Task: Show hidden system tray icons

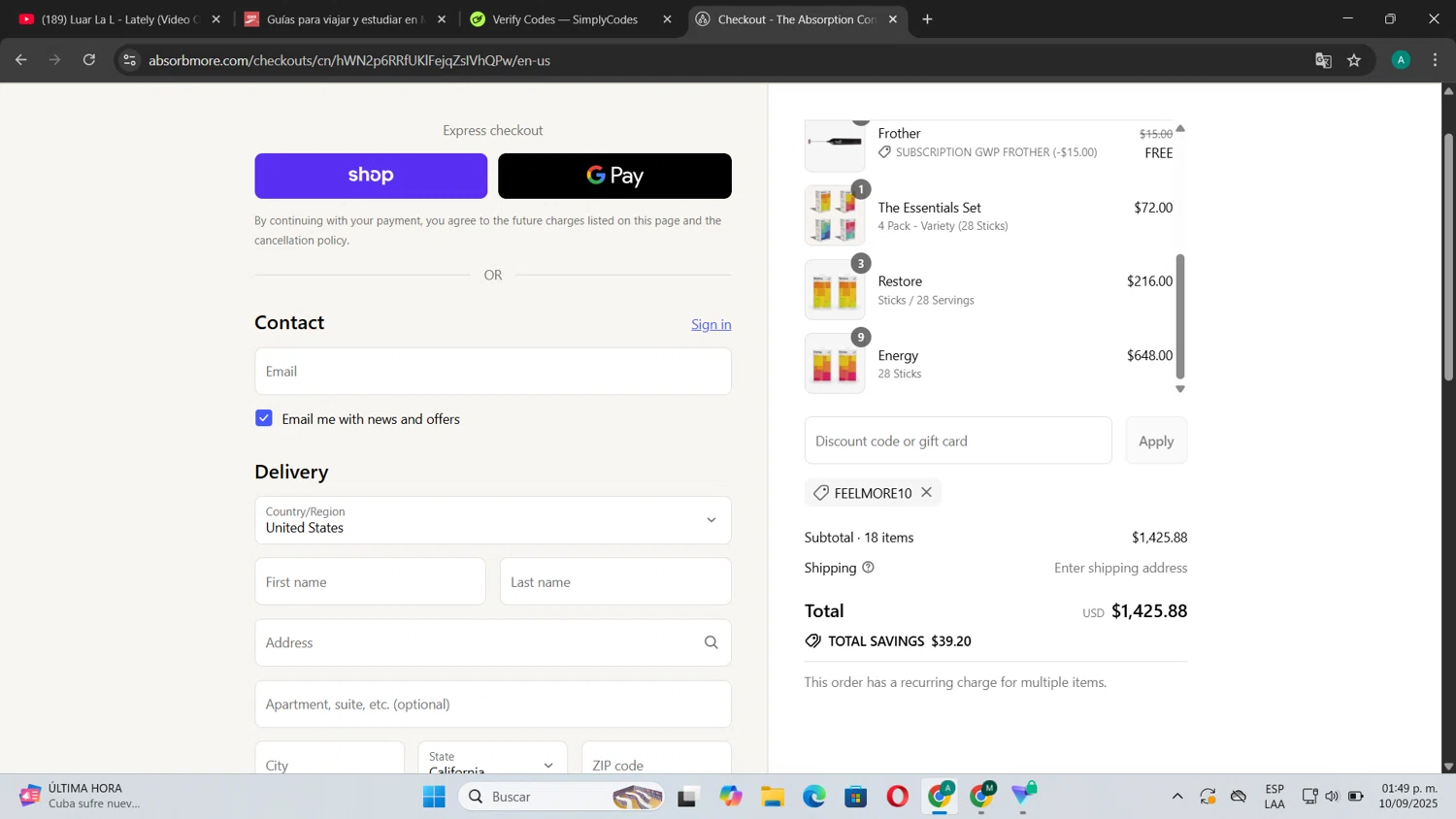Action: 1177,797
